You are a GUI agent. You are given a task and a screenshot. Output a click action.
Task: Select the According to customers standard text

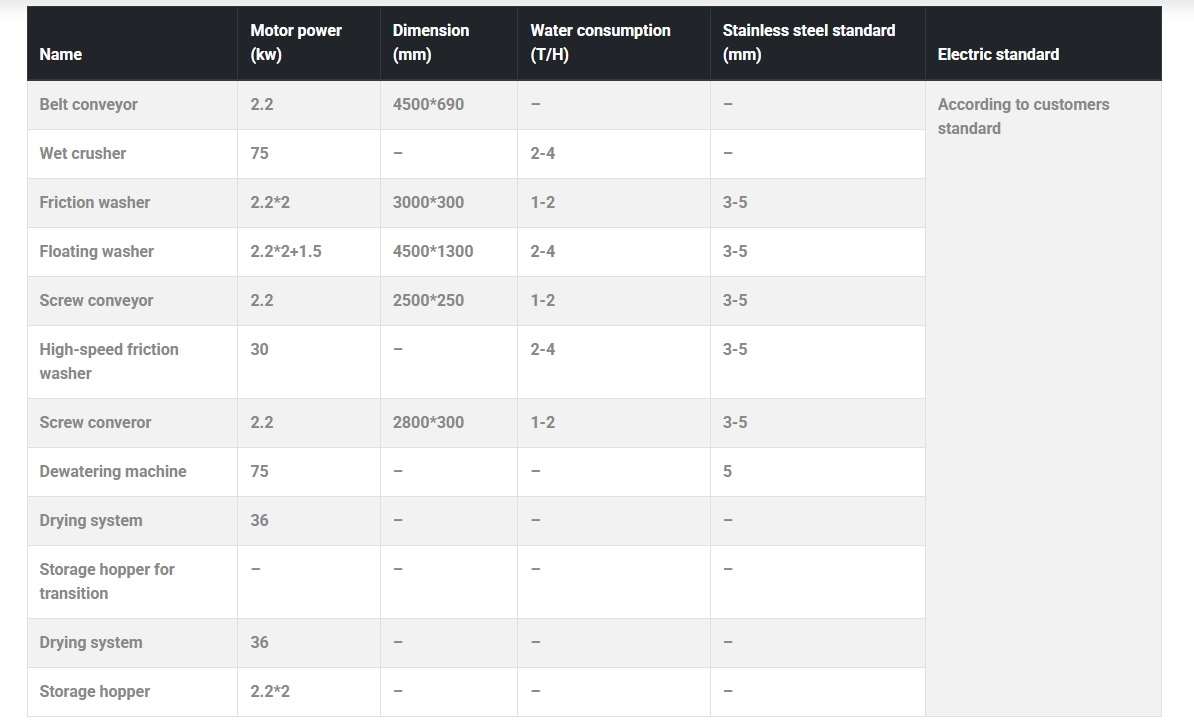pos(1023,117)
